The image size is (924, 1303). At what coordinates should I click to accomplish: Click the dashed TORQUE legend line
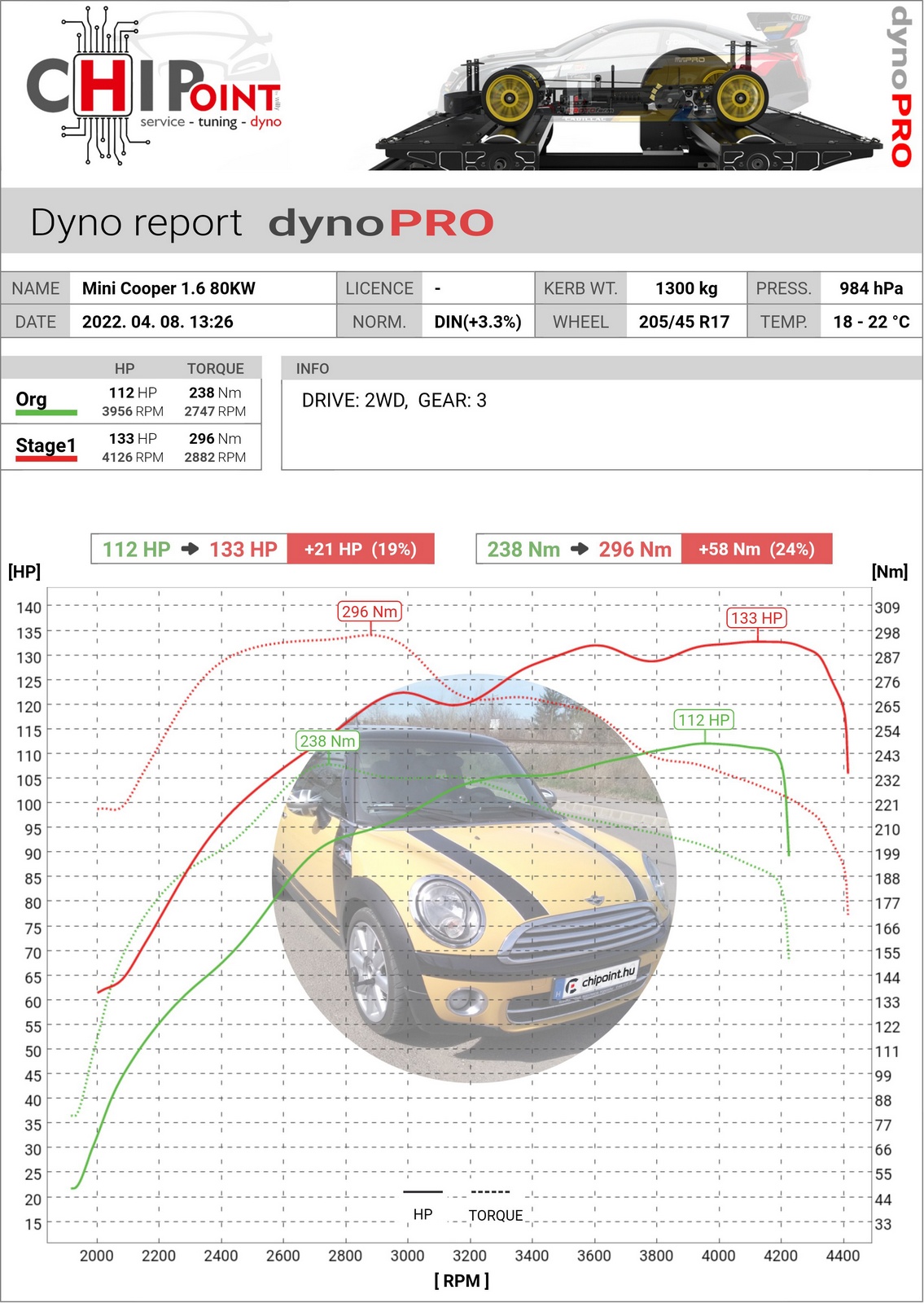[x=491, y=1191]
